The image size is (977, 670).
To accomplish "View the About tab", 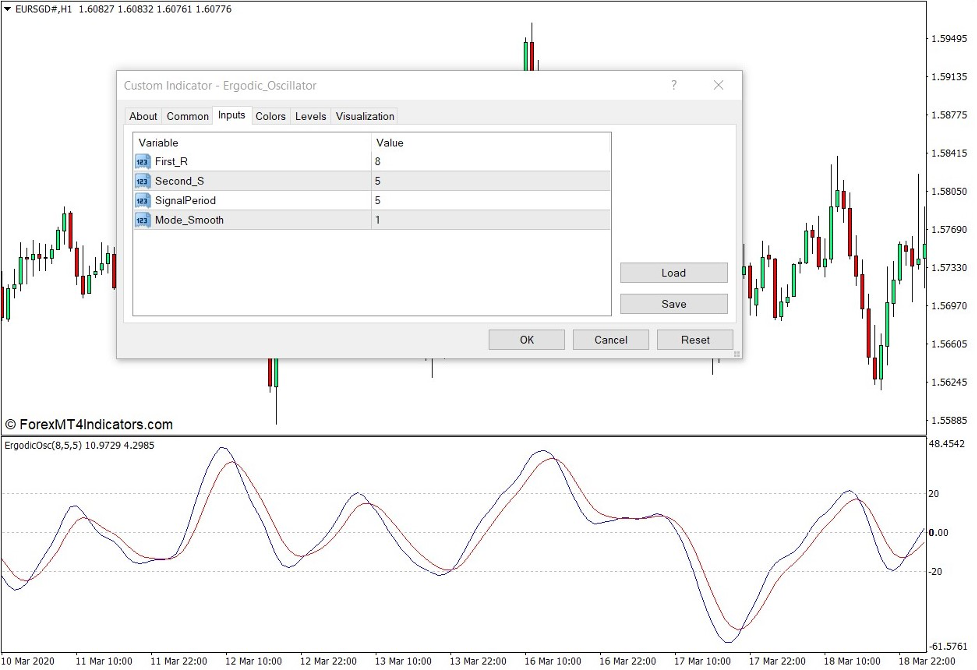I will [x=142, y=115].
